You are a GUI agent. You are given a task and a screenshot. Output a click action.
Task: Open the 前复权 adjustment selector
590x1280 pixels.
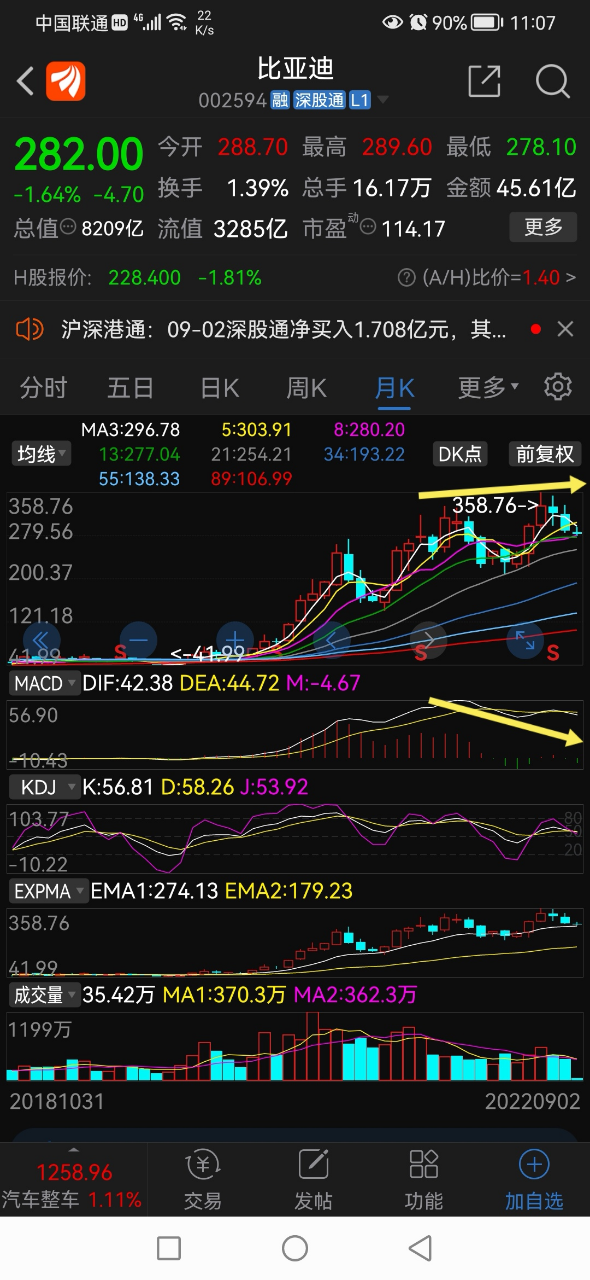pos(544,453)
